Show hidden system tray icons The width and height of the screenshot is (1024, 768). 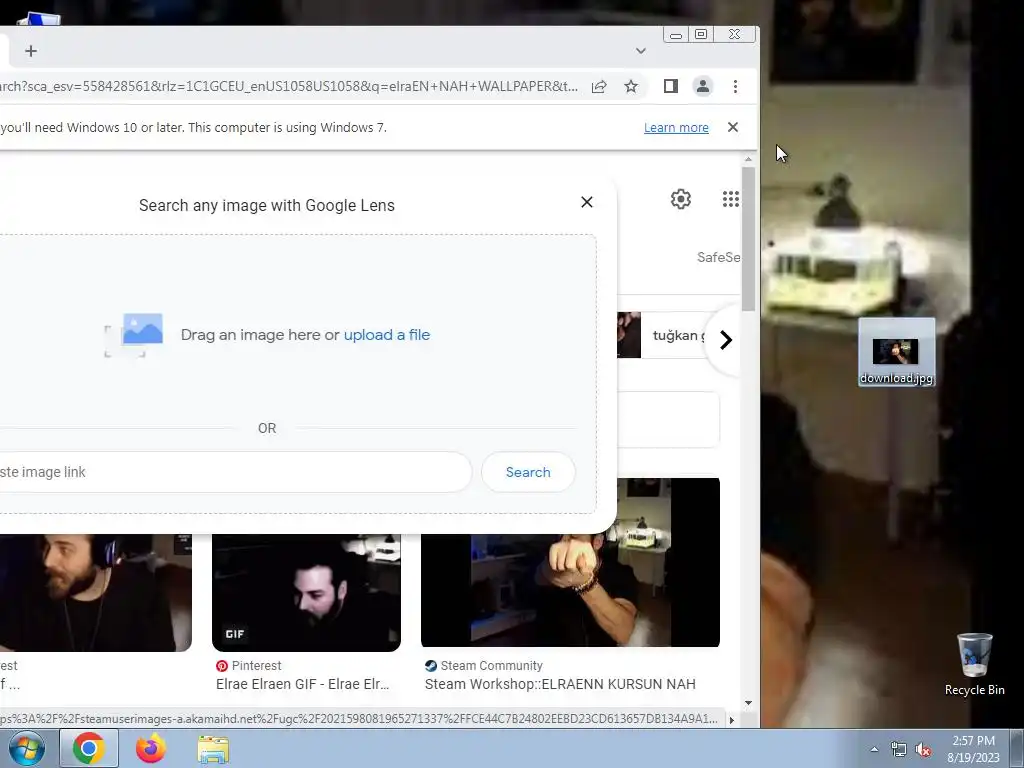pyautogui.click(x=874, y=750)
